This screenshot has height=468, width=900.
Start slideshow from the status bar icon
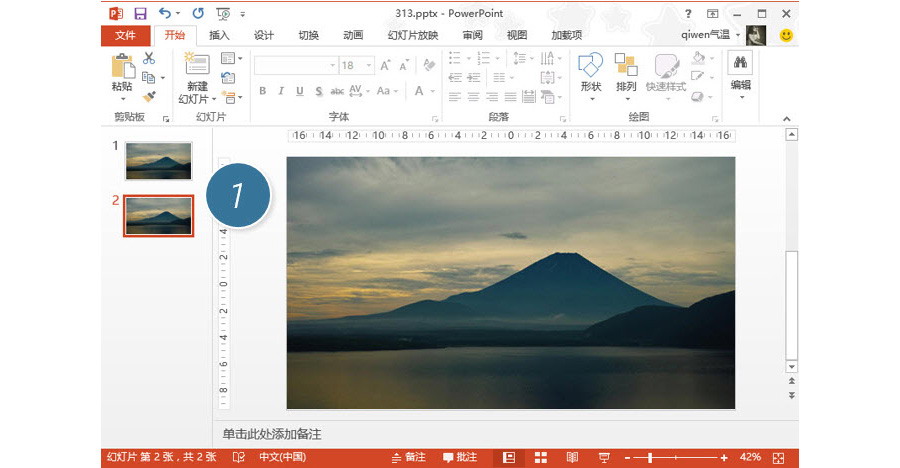[604, 457]
